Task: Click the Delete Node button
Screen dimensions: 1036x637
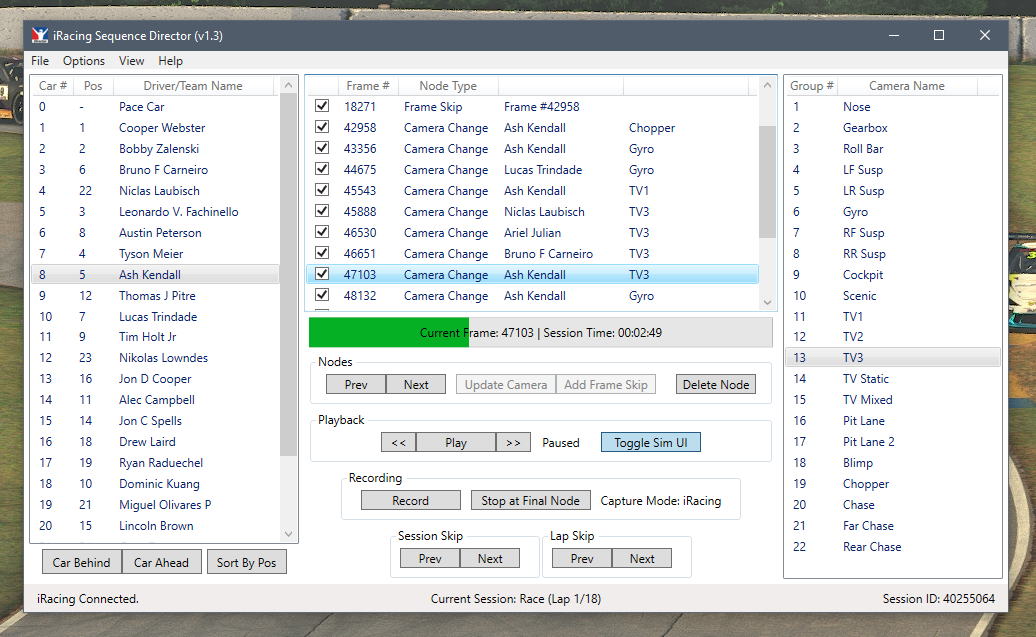Action: pyautogui.click(x=716, y=385)
